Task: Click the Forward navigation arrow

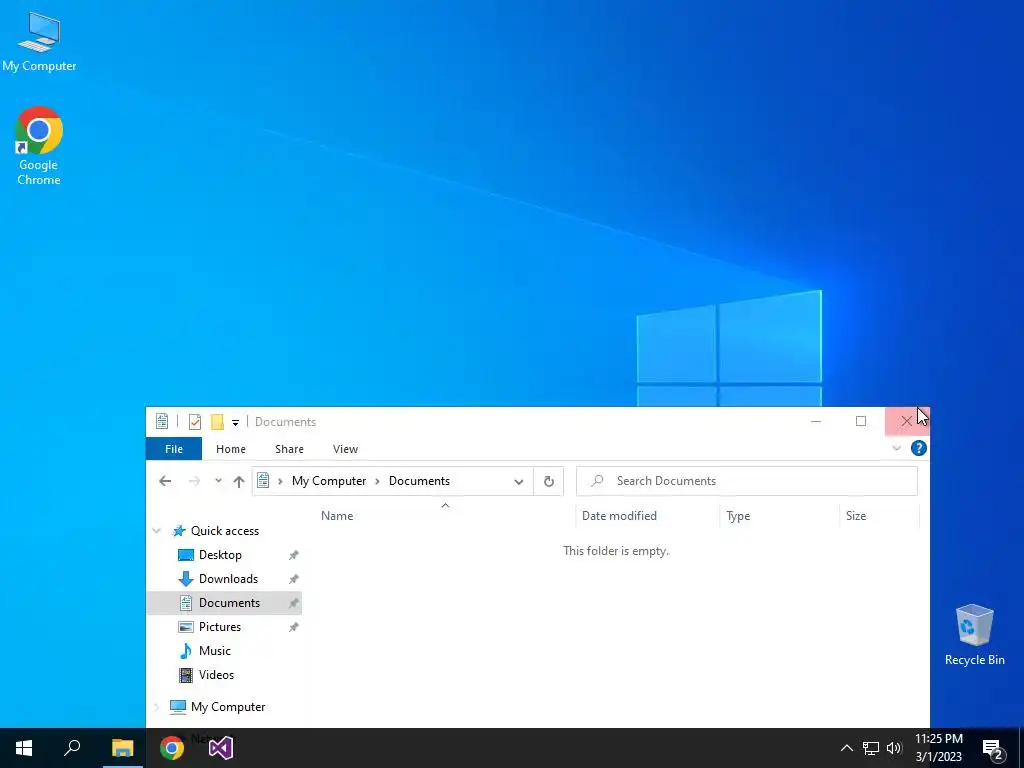Action: 194,481
